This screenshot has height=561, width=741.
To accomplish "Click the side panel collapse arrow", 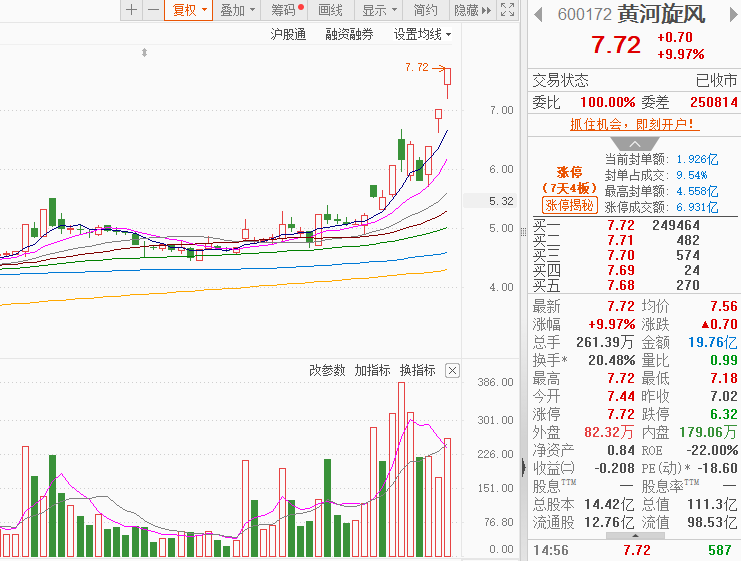I will (524, 467).
